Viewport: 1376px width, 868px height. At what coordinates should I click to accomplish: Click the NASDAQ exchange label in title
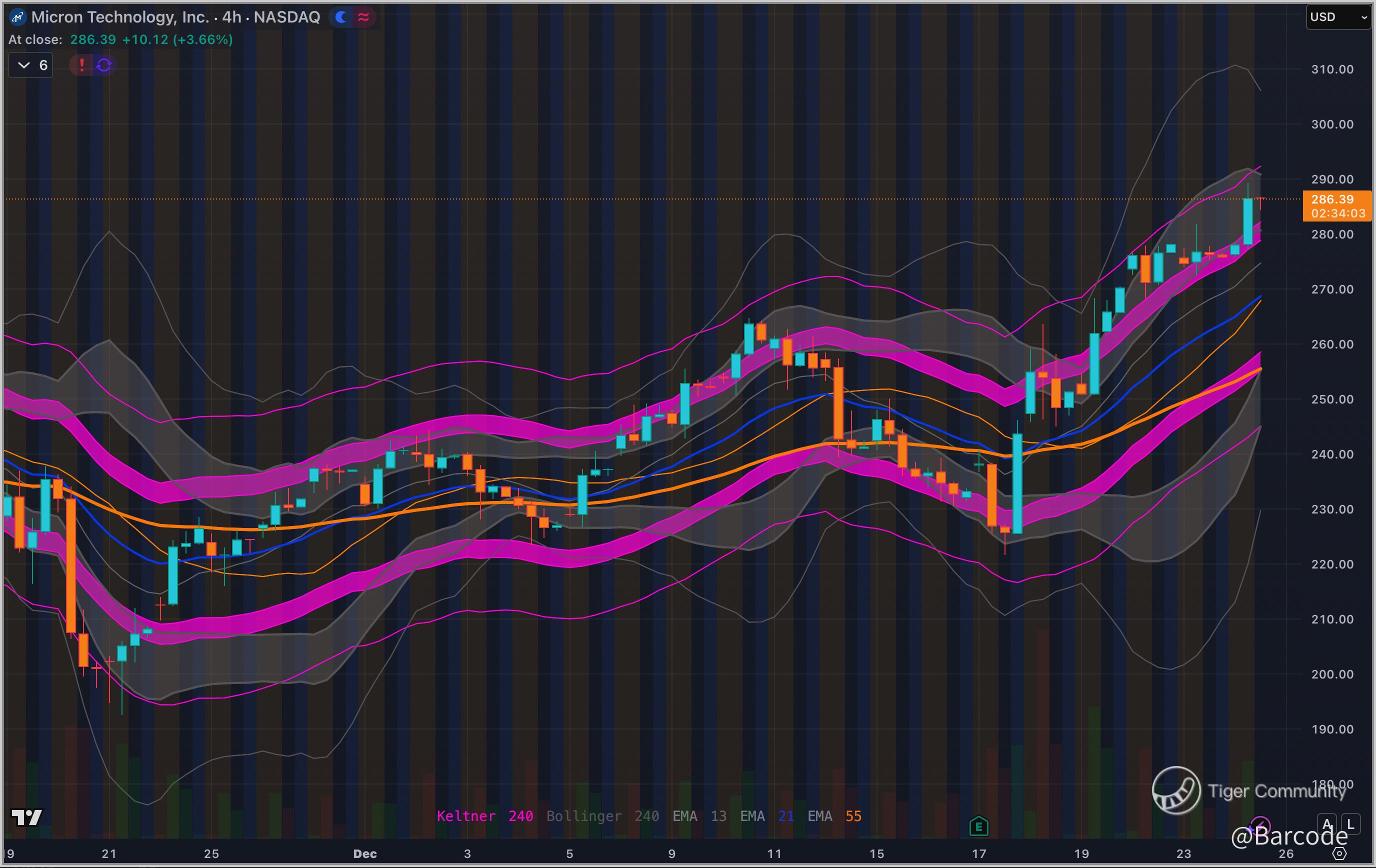click(x=286, y=17)
